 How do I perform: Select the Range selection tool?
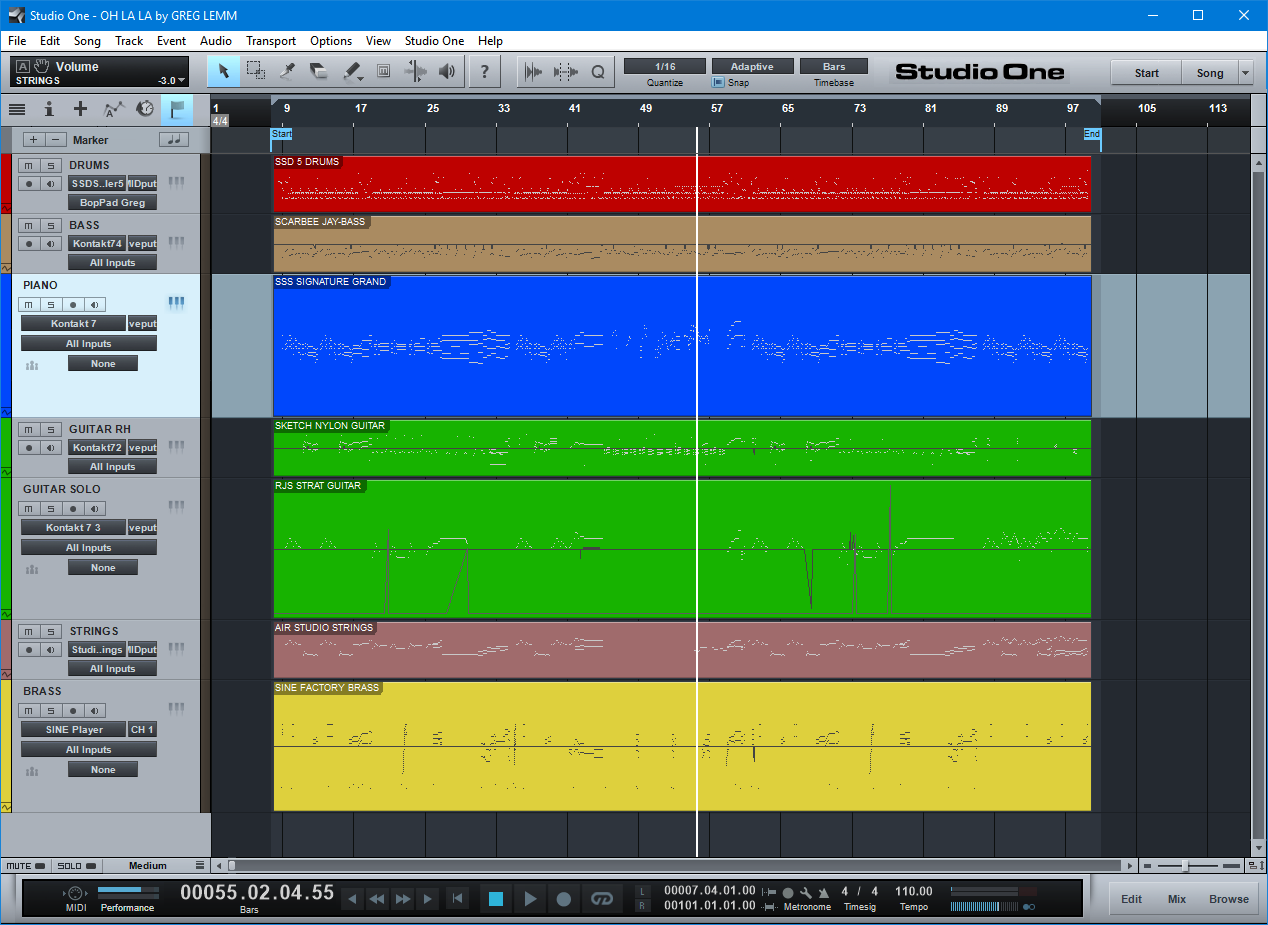pos(256,71)
